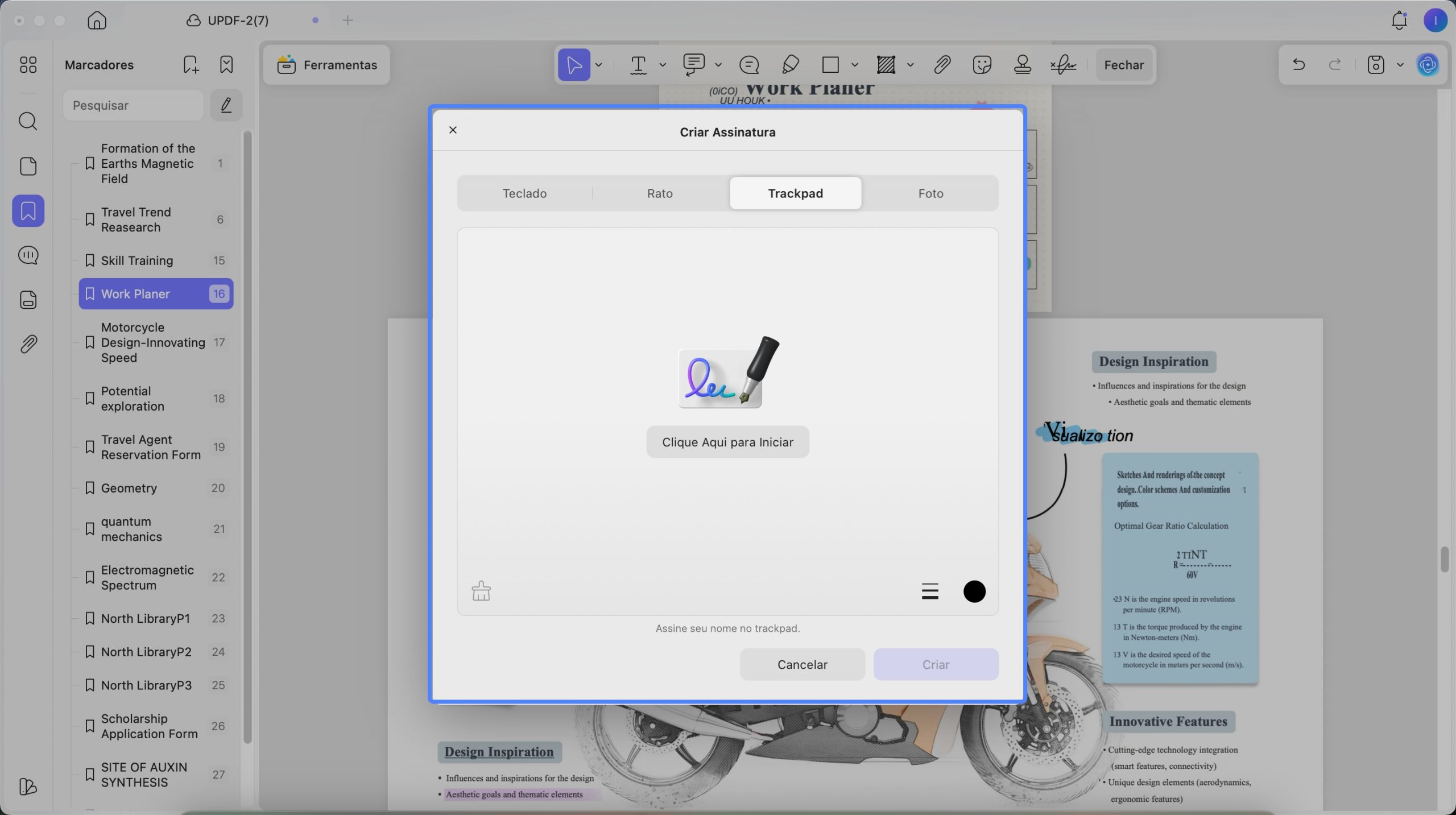Open the sticker tool
The width and height of the screenshot is (1456, 815).
tap(982, 65)
